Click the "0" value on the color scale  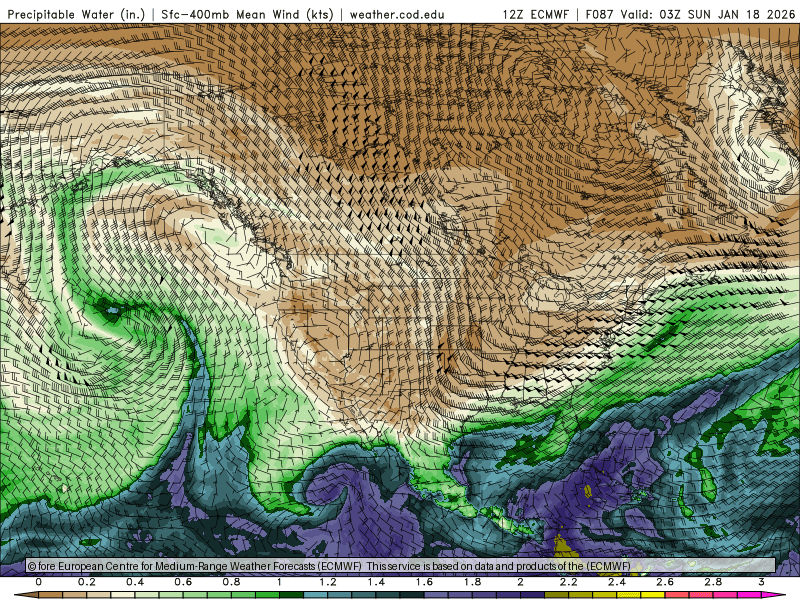coord(39,582)
